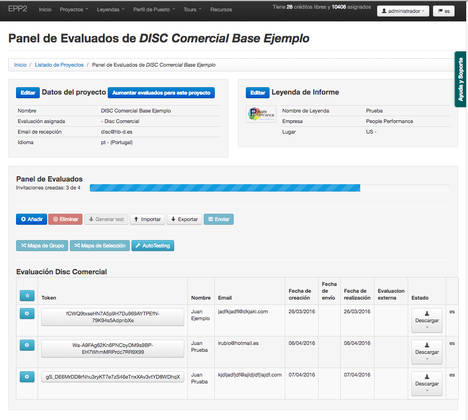Click the Generar test download button
This screenshot has height=420, width=468.
pyautogui.click(x=106, y=219)
